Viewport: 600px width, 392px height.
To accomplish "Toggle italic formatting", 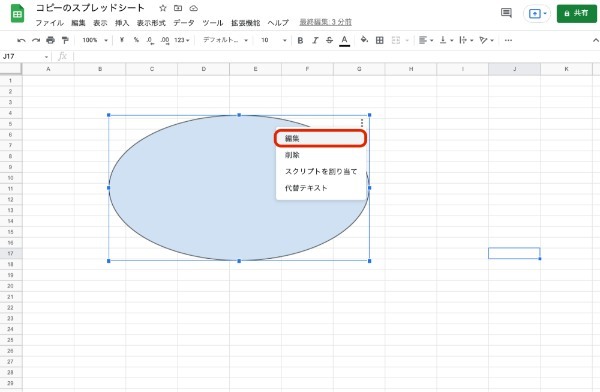I will (315, 40).
